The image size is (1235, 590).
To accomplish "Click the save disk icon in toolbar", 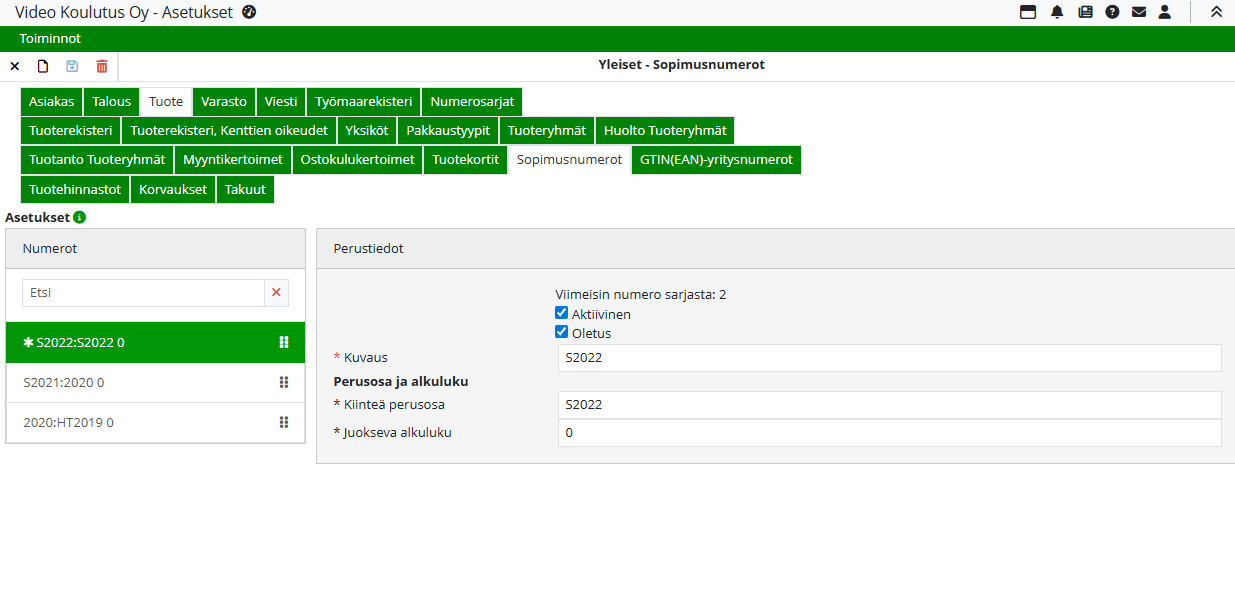I will [x=72, y=66].
